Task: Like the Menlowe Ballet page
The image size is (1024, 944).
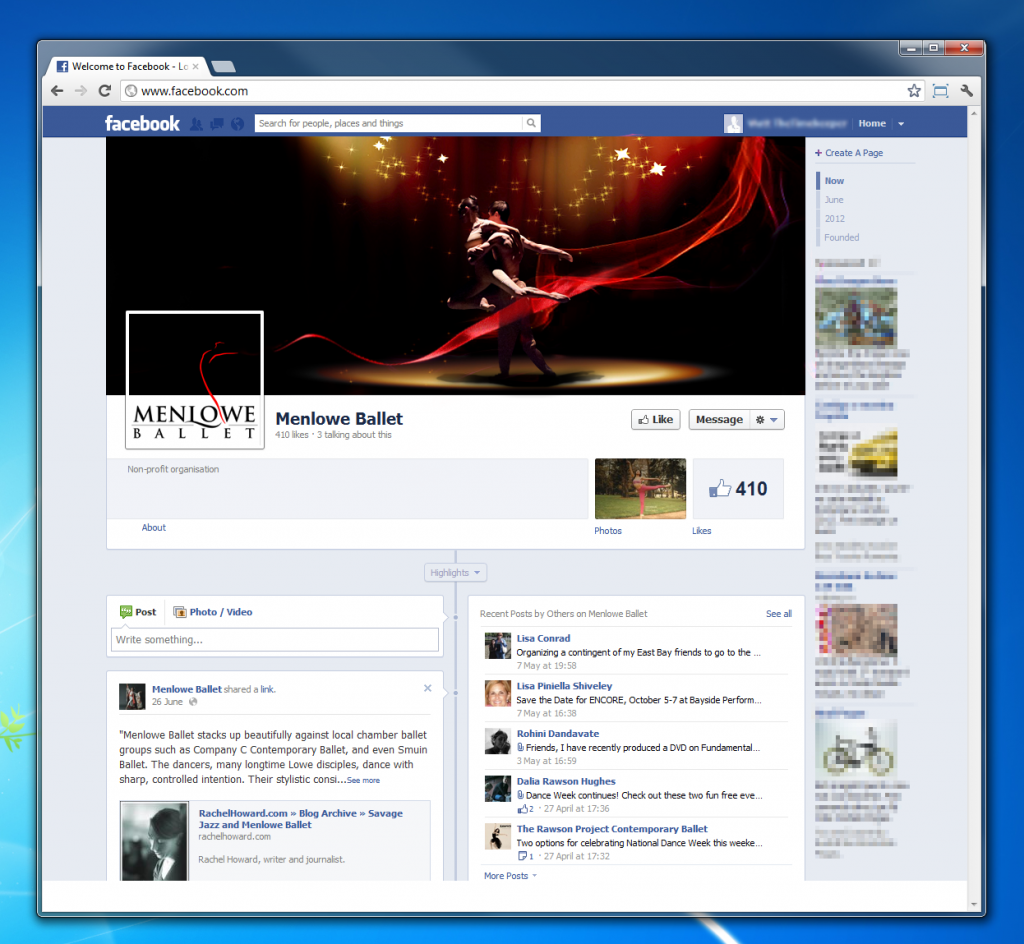Action: [x=655, y=420]
